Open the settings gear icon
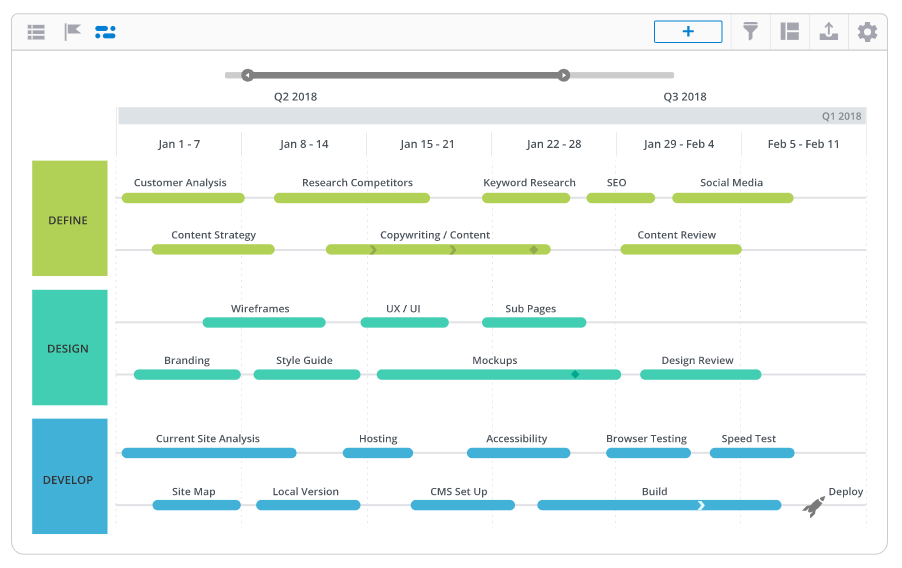The image size is (902, 568). click(x=867, y=32)
